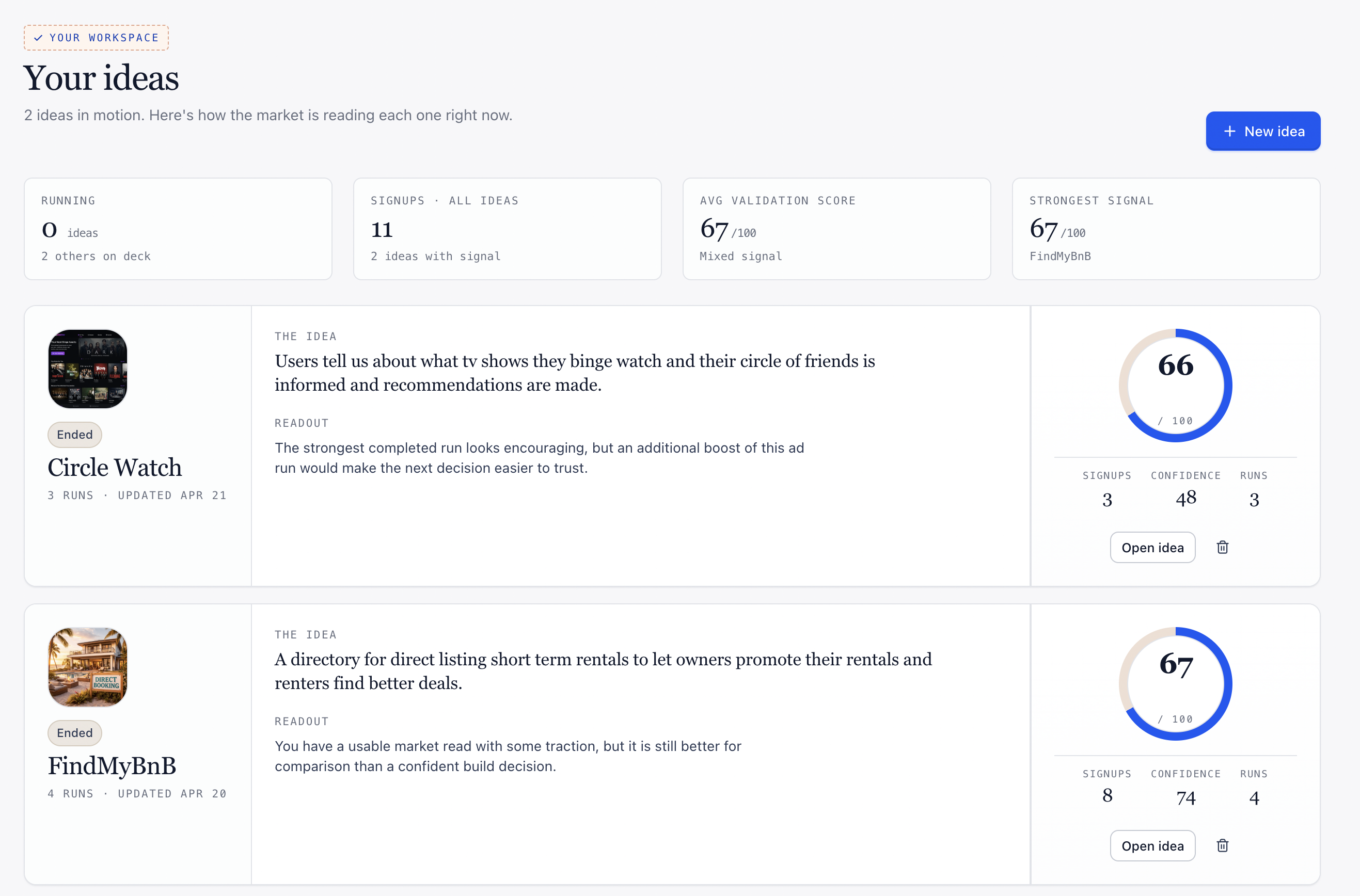The image size is (1360, 896).
Task: Click the FindMyBnB beach house thumbnail
Action: (x=87, y=667)
